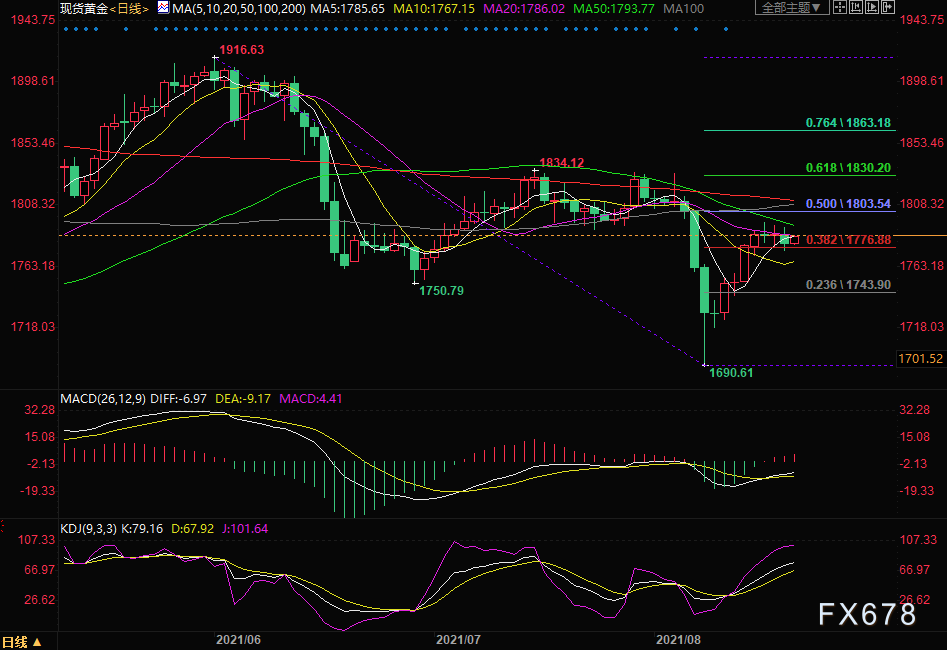This screenshot has height=650, width=947.
Task: Open the 日线 menu at bottom left
Action: point(22,642)
